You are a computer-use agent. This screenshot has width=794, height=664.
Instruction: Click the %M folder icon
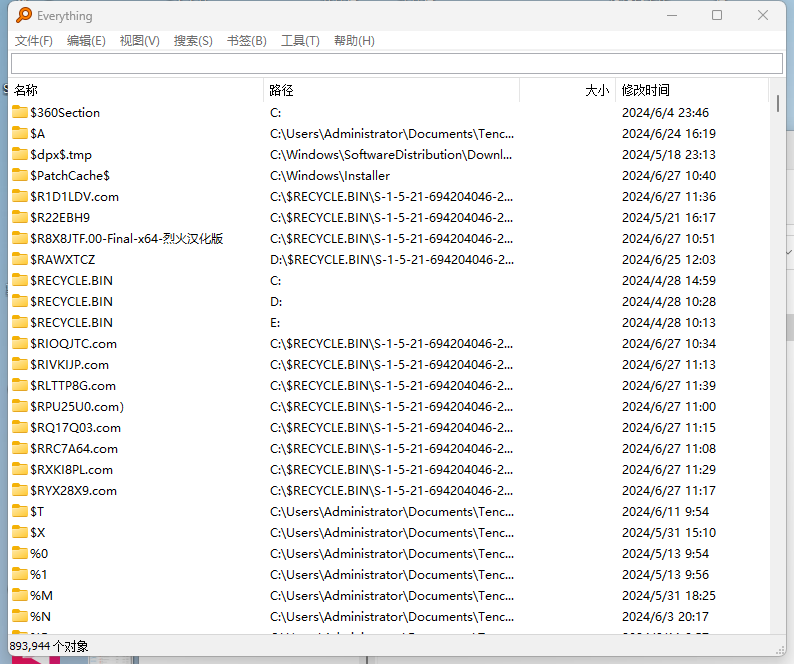tap(19, 595)
